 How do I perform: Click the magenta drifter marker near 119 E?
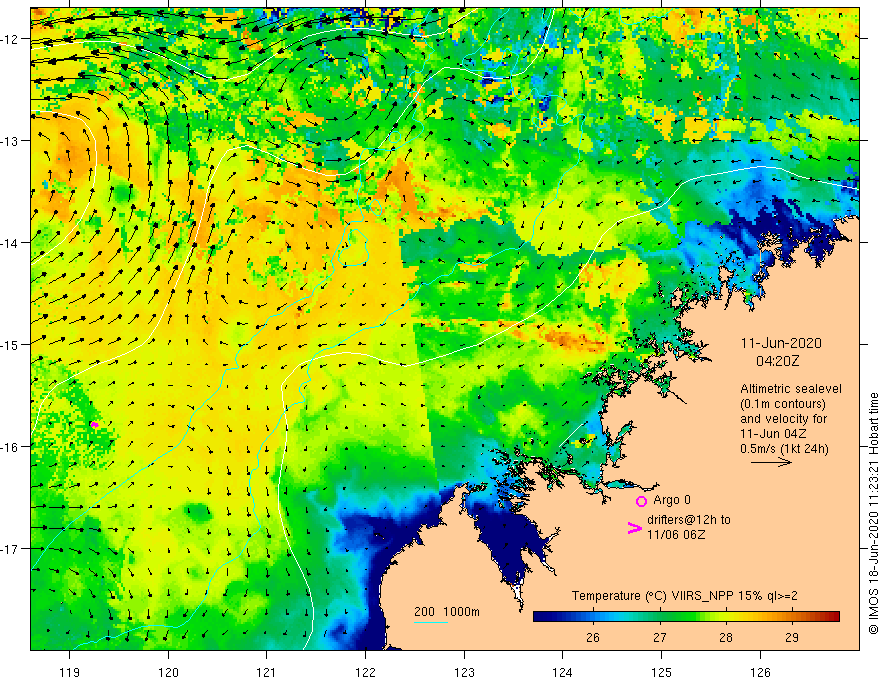pos(94,425)
